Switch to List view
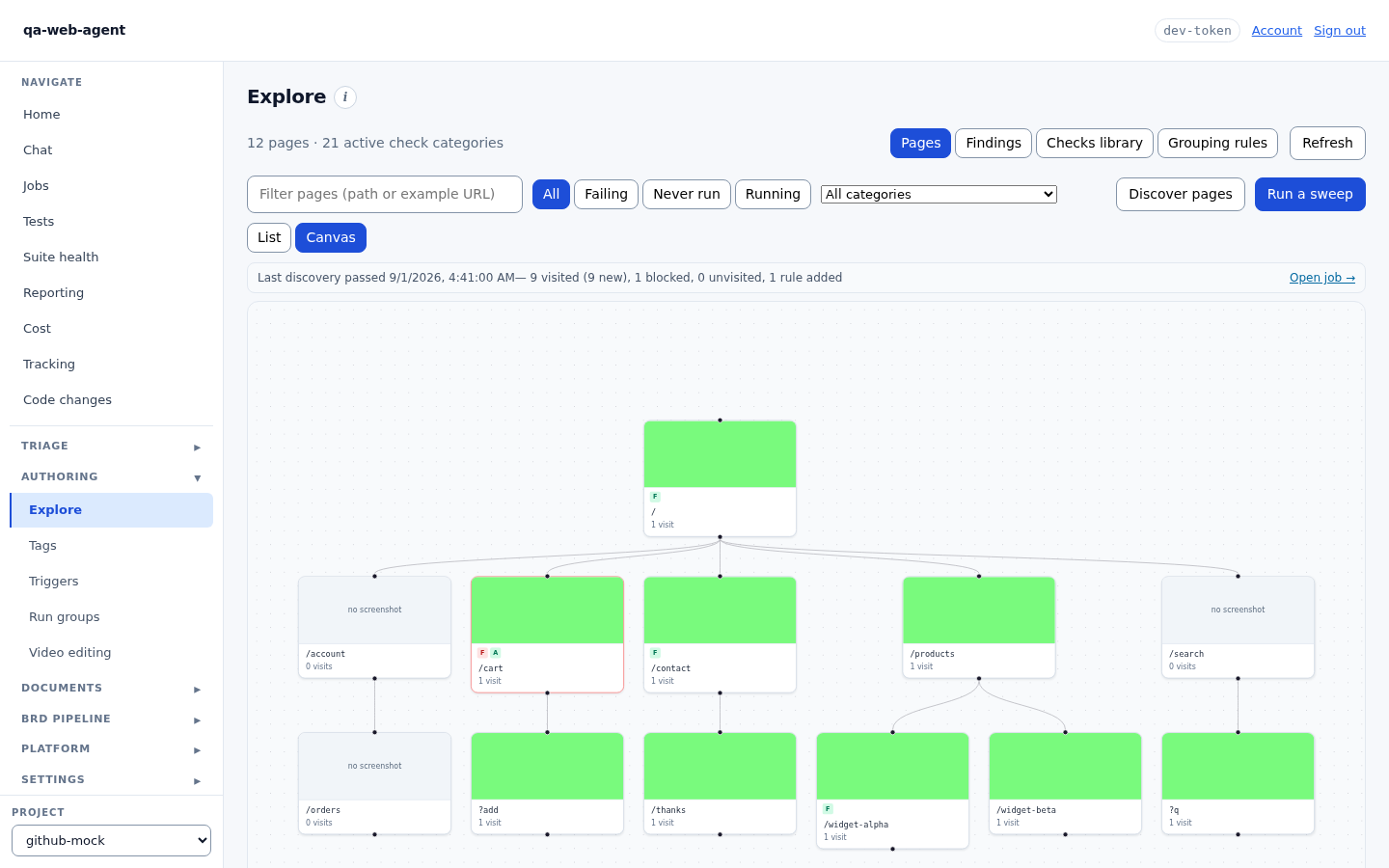This screenshot has height=868, width=1389. click(x=269, y=237)
